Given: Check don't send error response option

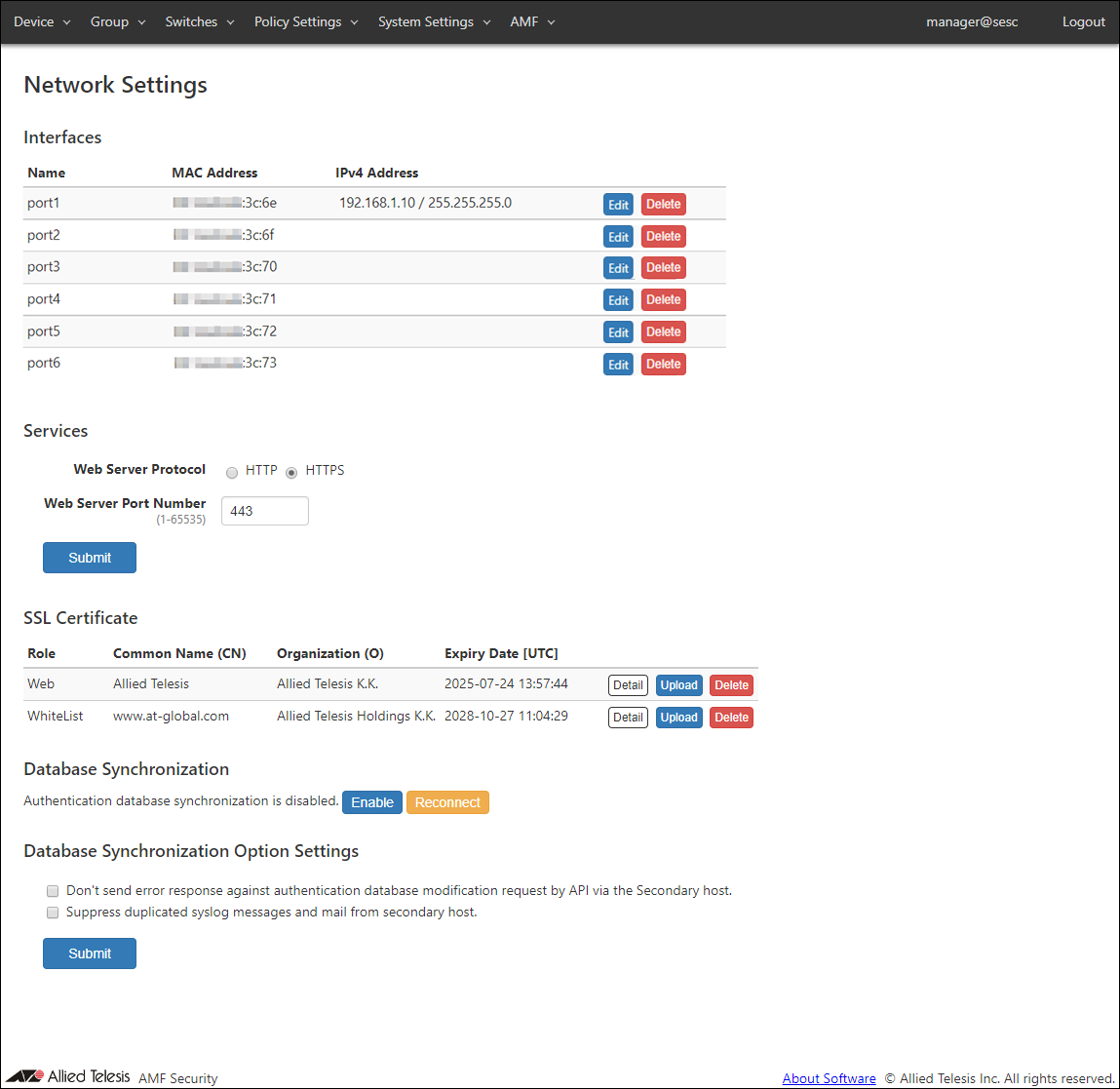Looking at the screenshot, I should coord(53,891).
